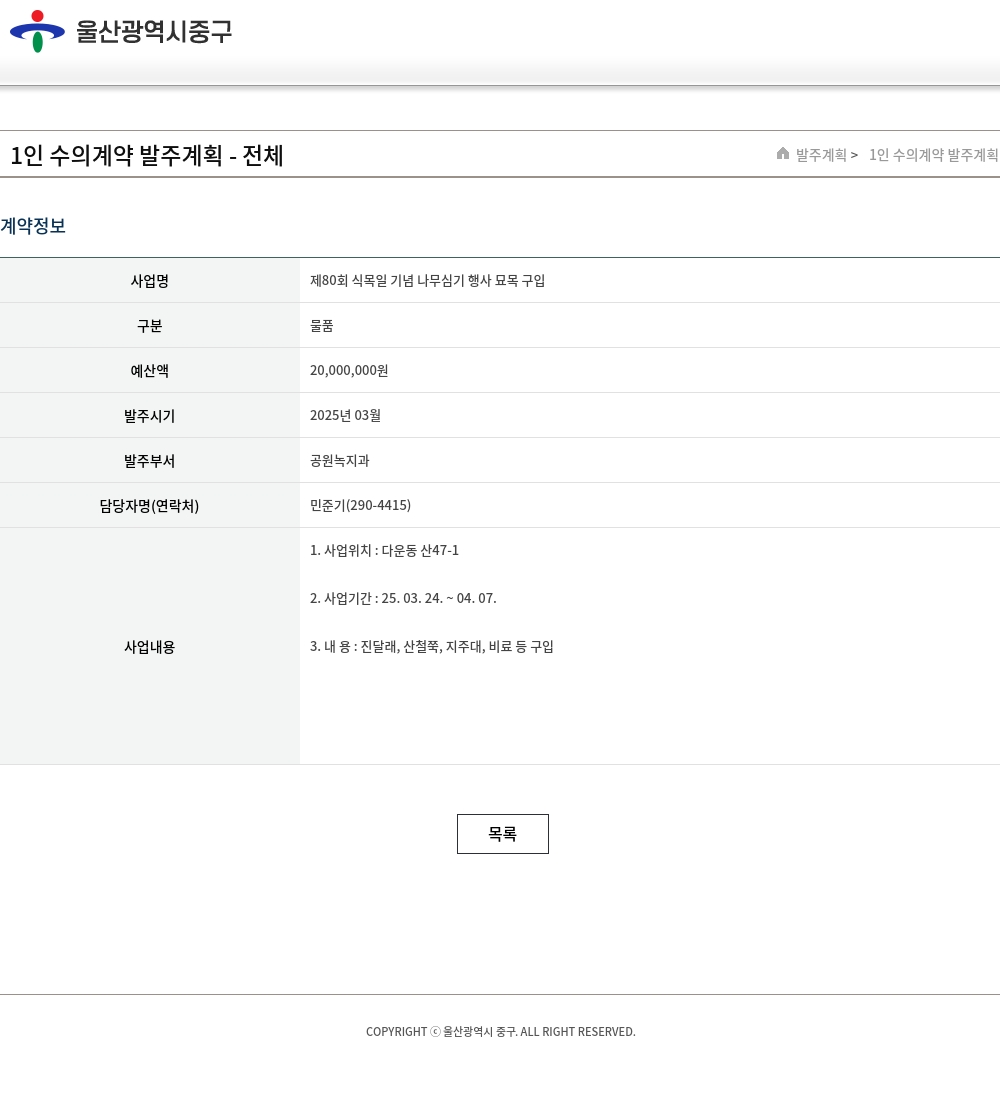1000x1095 pixels.
Task: Click the 사업내용 row label
Action: pyautogui.click(x=149, y=647)
